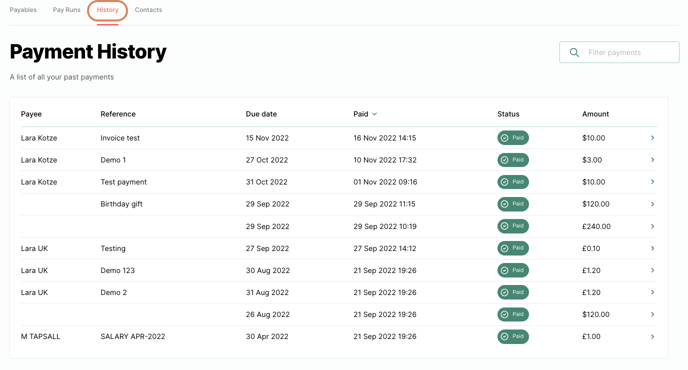This screenshot has height=370, width=688.
Task: Select the History tab
Action: pos(108,10)
